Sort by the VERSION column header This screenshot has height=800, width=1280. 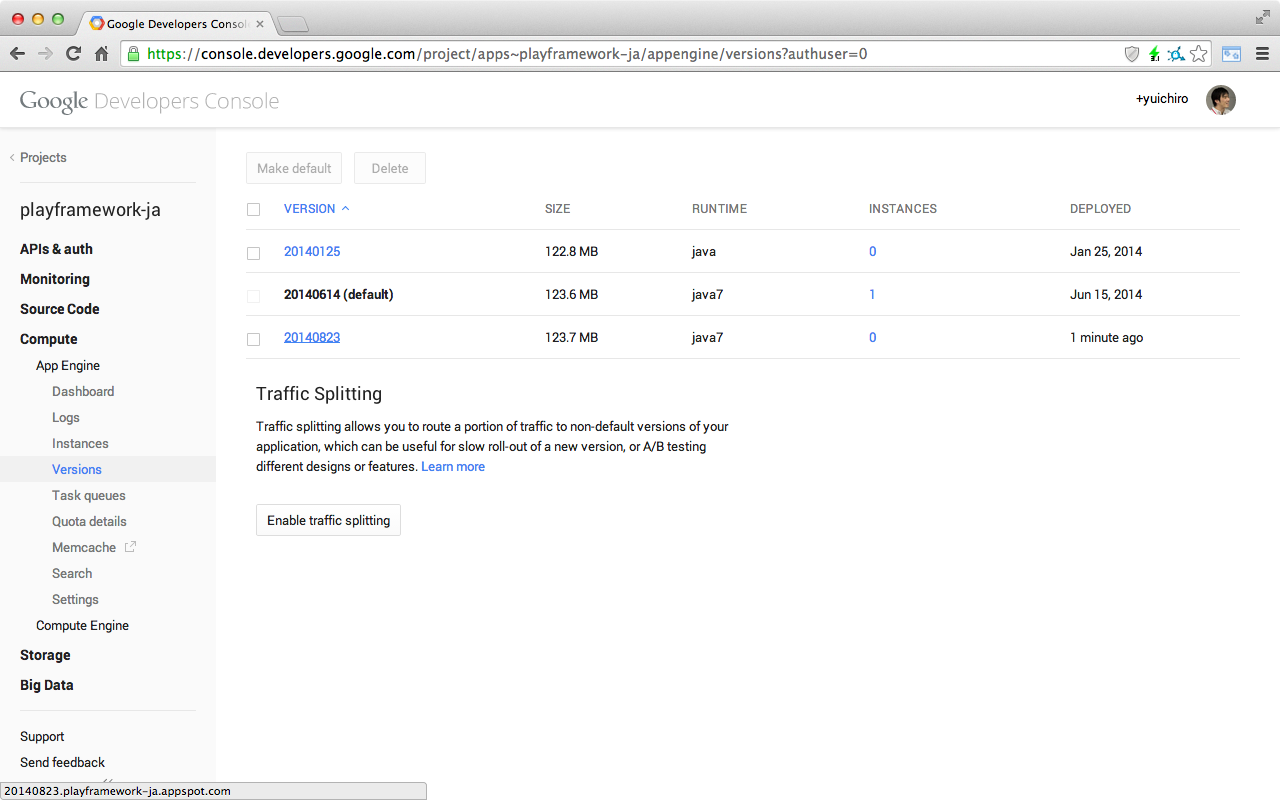pyautogui.click(x=316, y=209)
